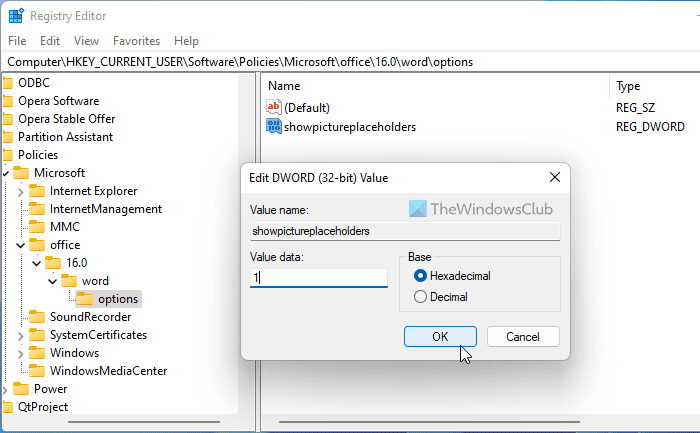Cancel the Edit DWORD dialog

pos(523,337)
